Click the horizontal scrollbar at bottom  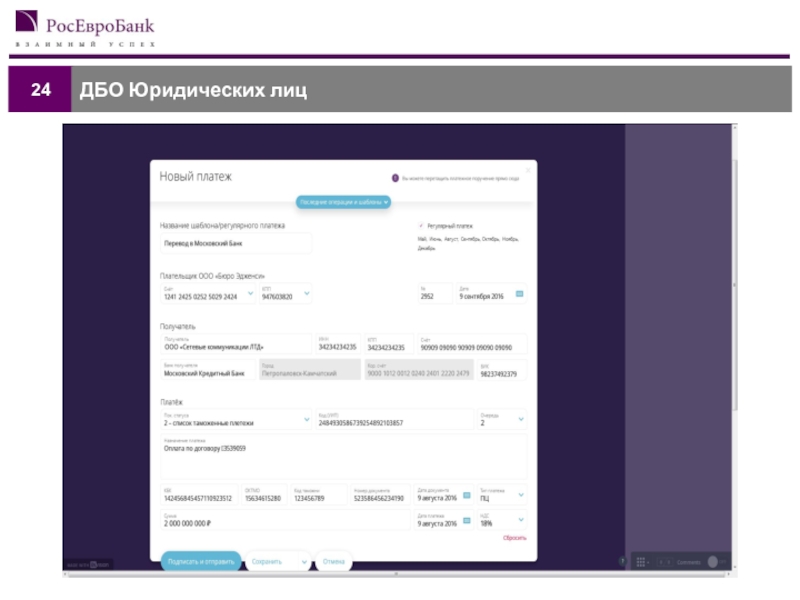[396, 574]
